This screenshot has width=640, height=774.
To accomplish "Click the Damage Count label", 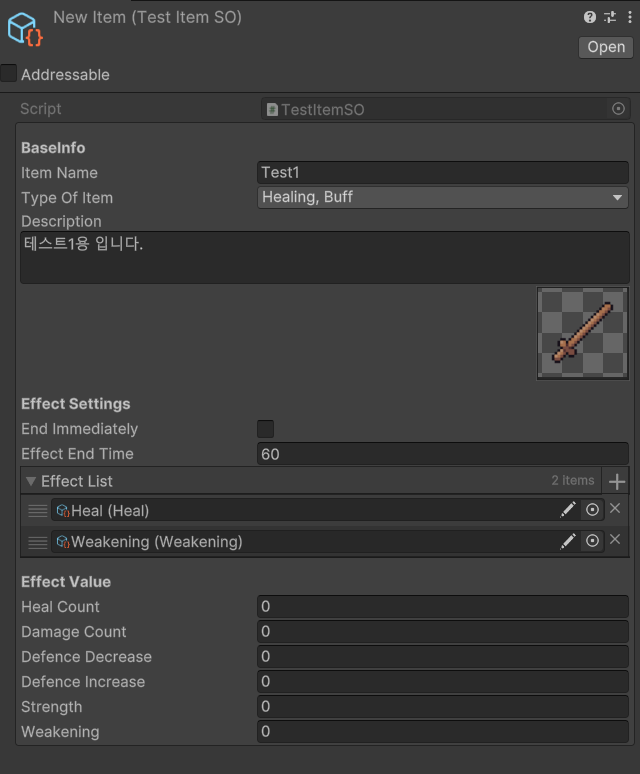I will pos(74,632).
